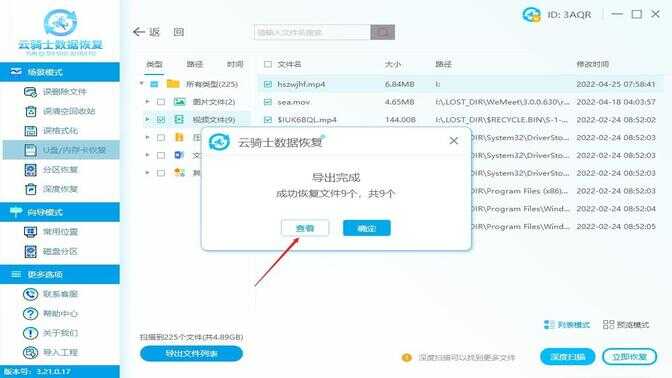Toggle checkbox of the archive type tree row
Image resolution: width=672 pixels, height=378 pixels.
(161, 138)
